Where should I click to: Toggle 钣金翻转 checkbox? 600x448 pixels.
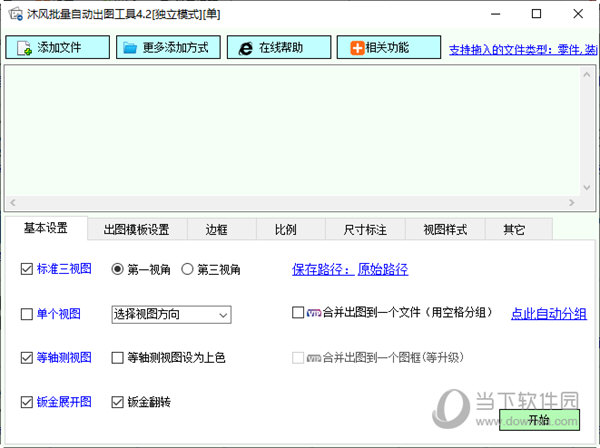click(x=118, y=402)
